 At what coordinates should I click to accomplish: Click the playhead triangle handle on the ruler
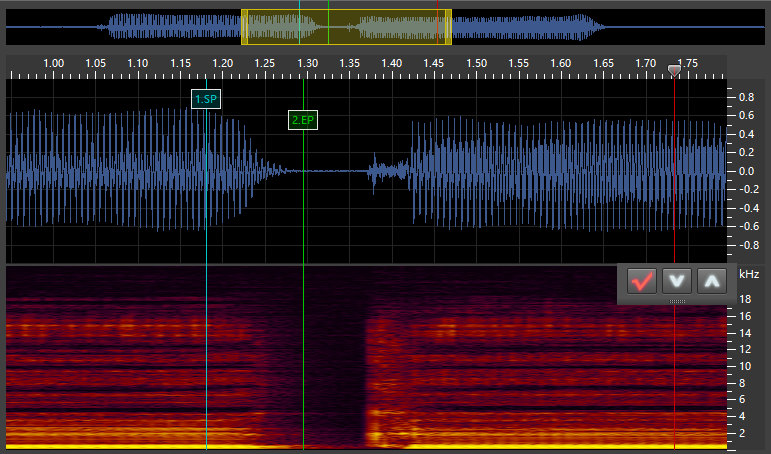point(675,69)
